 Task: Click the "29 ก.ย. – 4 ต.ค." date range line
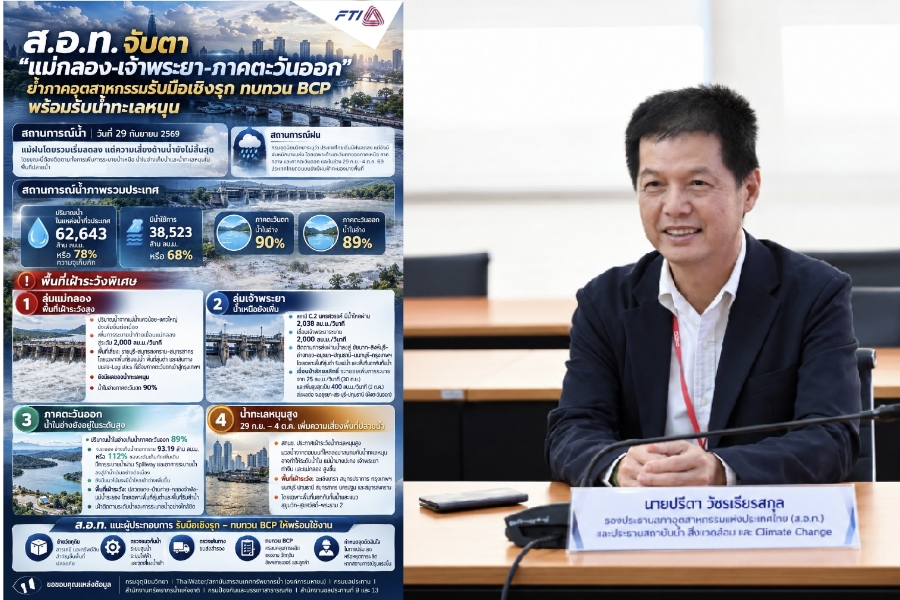(312, 426)
